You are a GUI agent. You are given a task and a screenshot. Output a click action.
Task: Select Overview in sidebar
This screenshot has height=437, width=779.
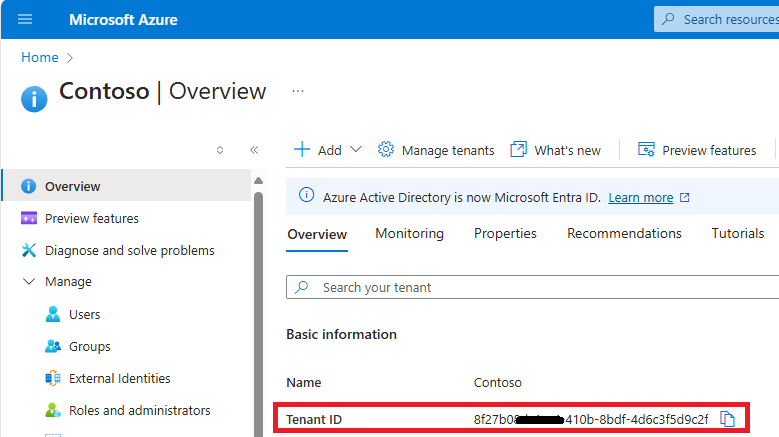[127, 186]
